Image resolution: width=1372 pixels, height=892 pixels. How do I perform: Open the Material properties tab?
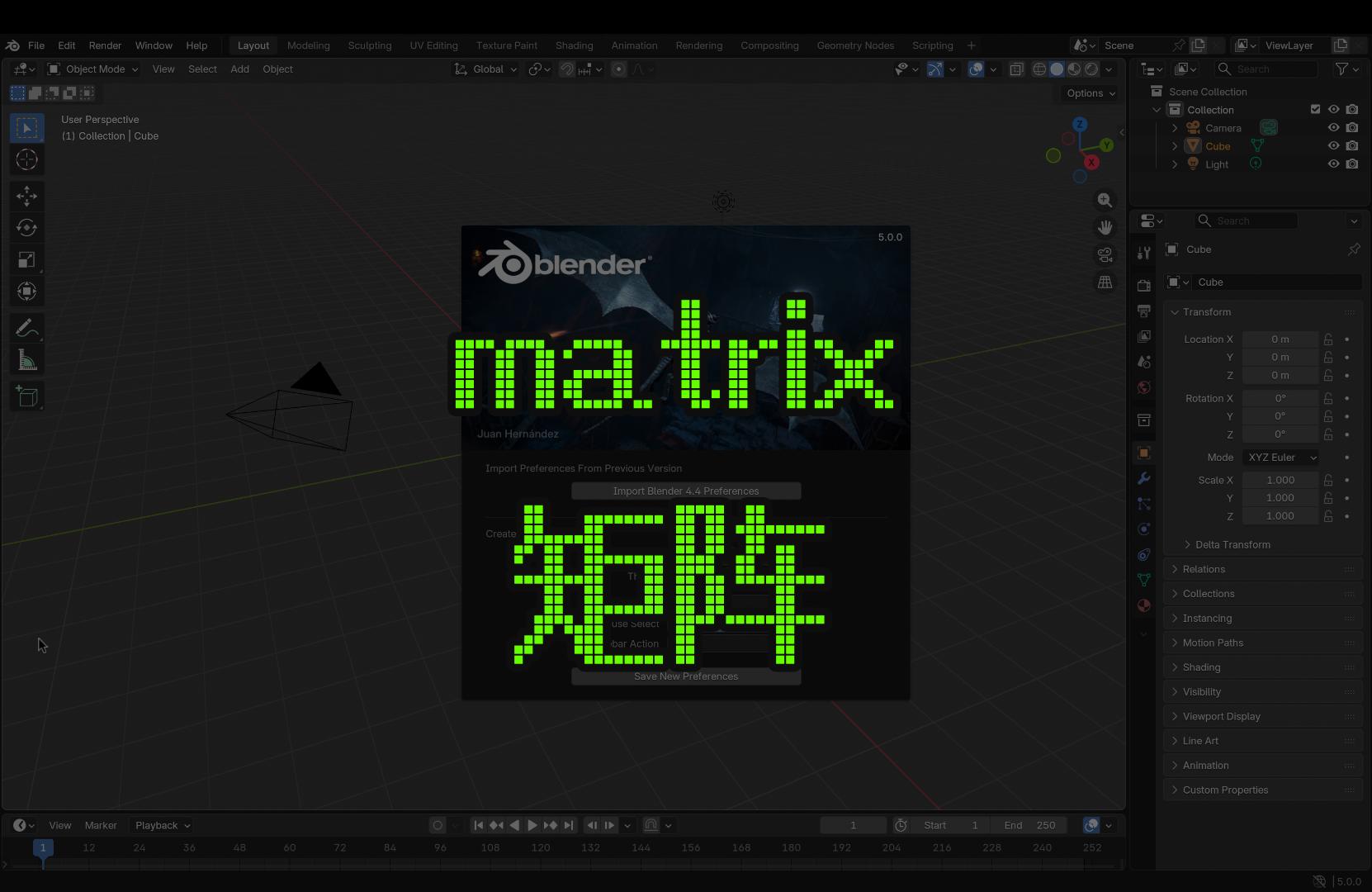pos(1143,605)
